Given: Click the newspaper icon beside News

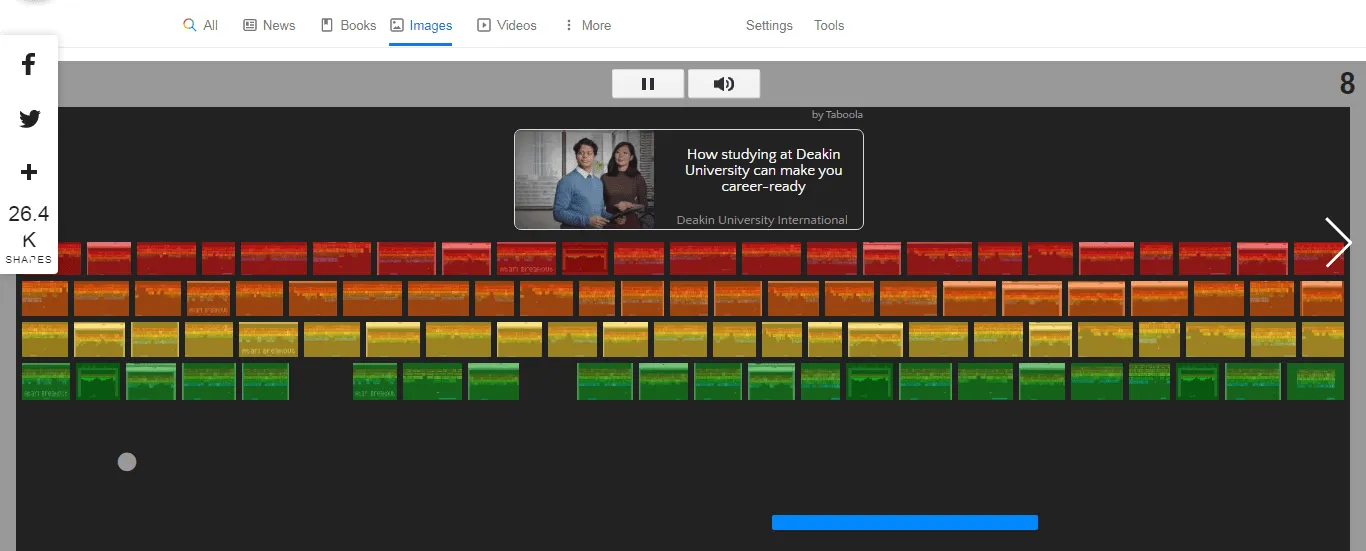Looking at the screenshot, I should 250,25.
